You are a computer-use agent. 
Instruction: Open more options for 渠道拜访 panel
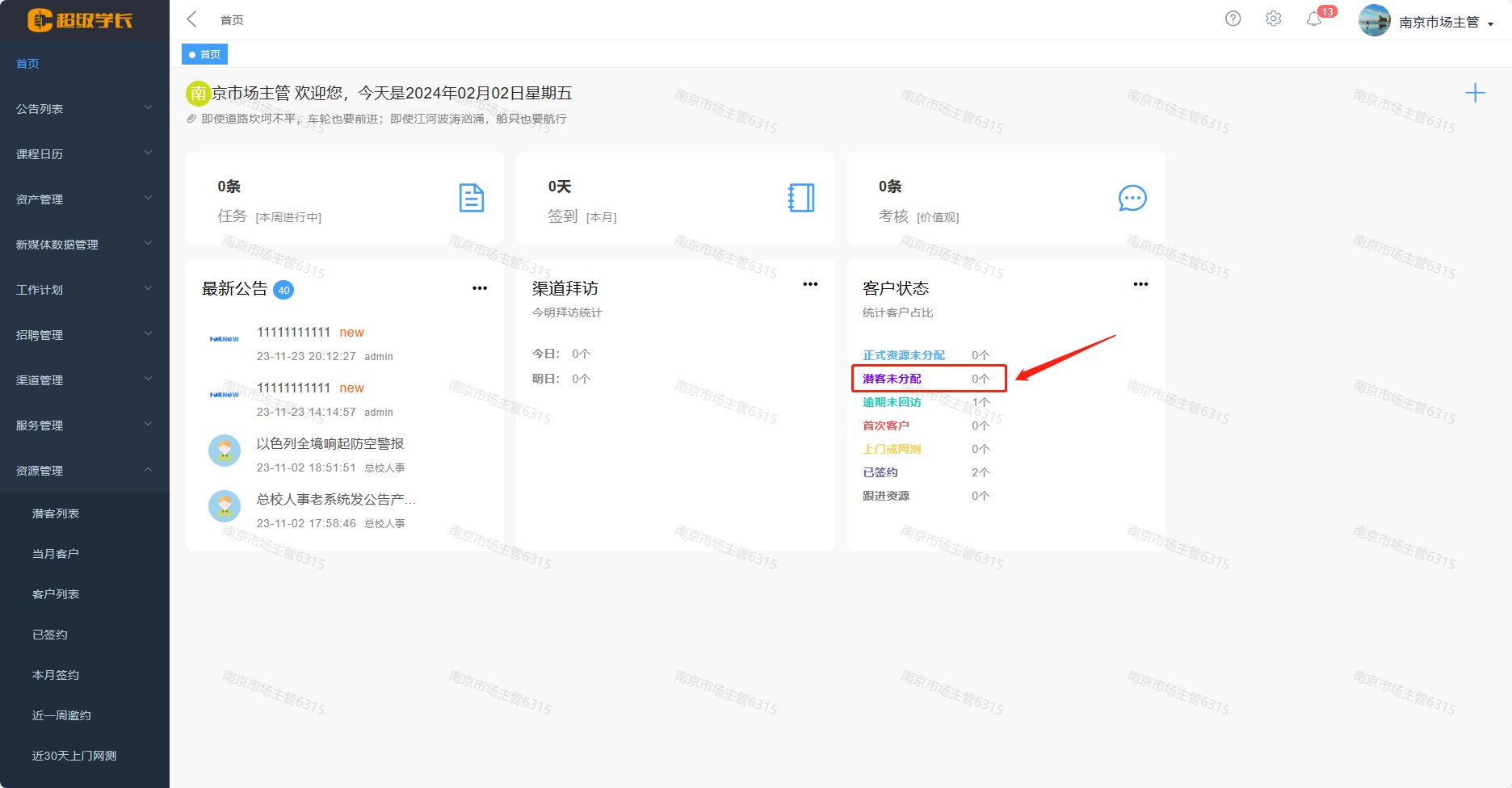click(x=810, y=284)
